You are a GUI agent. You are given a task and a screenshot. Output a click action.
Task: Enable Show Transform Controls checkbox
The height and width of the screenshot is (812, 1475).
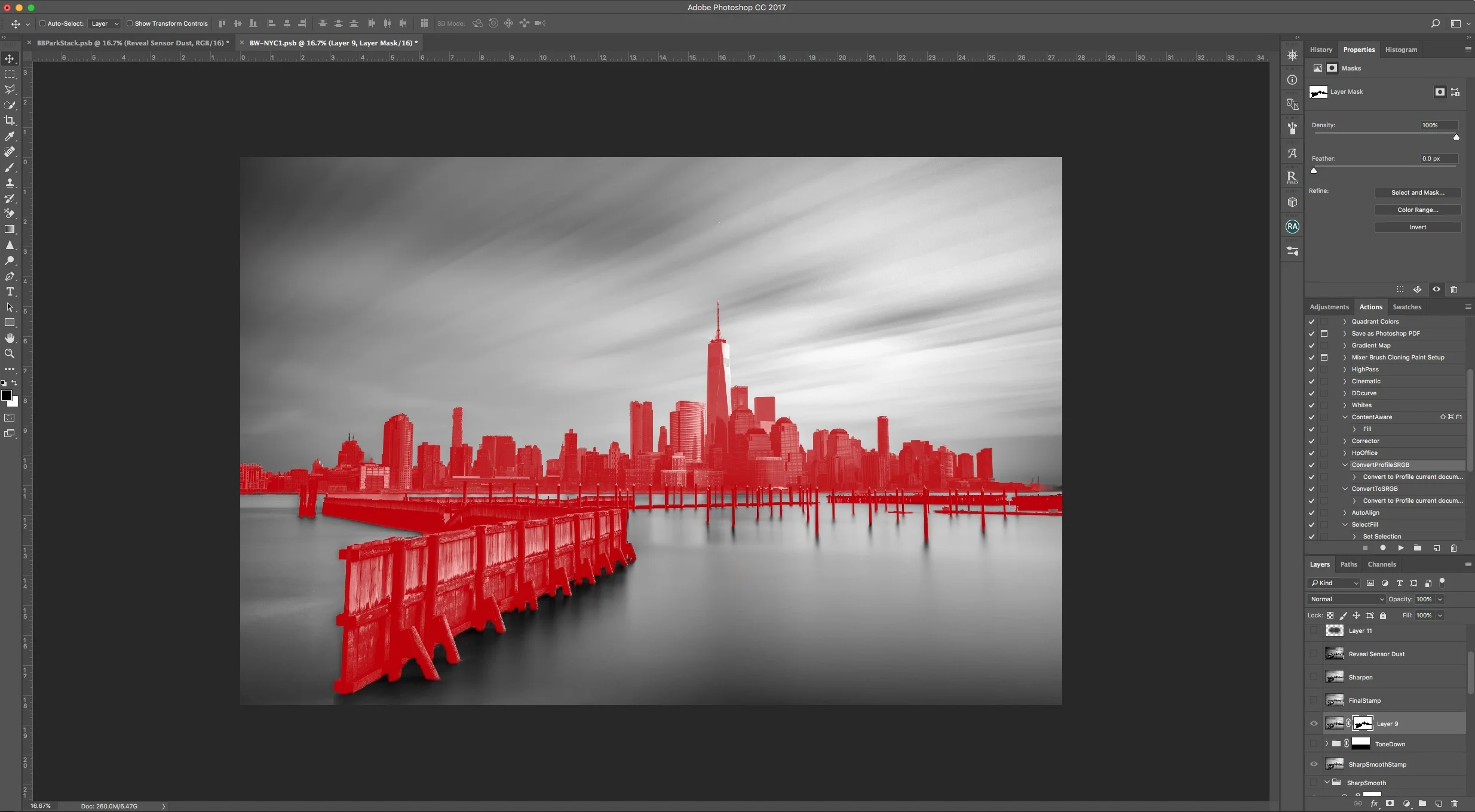point(130,23)
